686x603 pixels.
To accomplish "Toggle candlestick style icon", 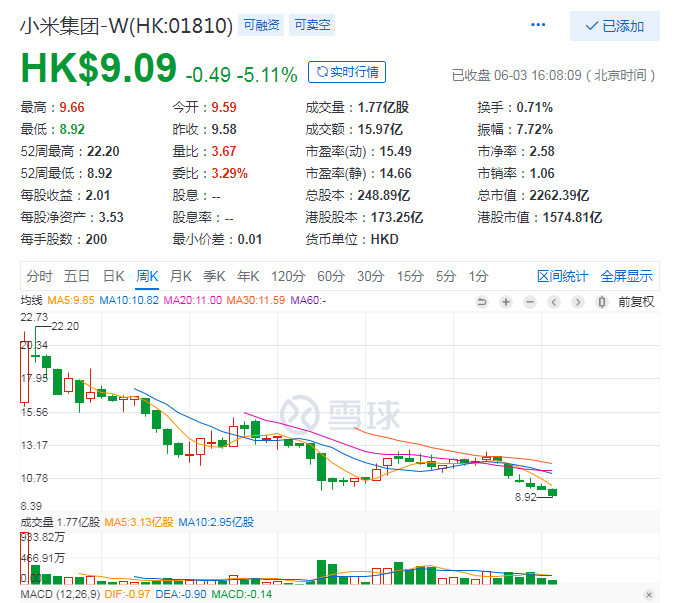I will point(602,302).
